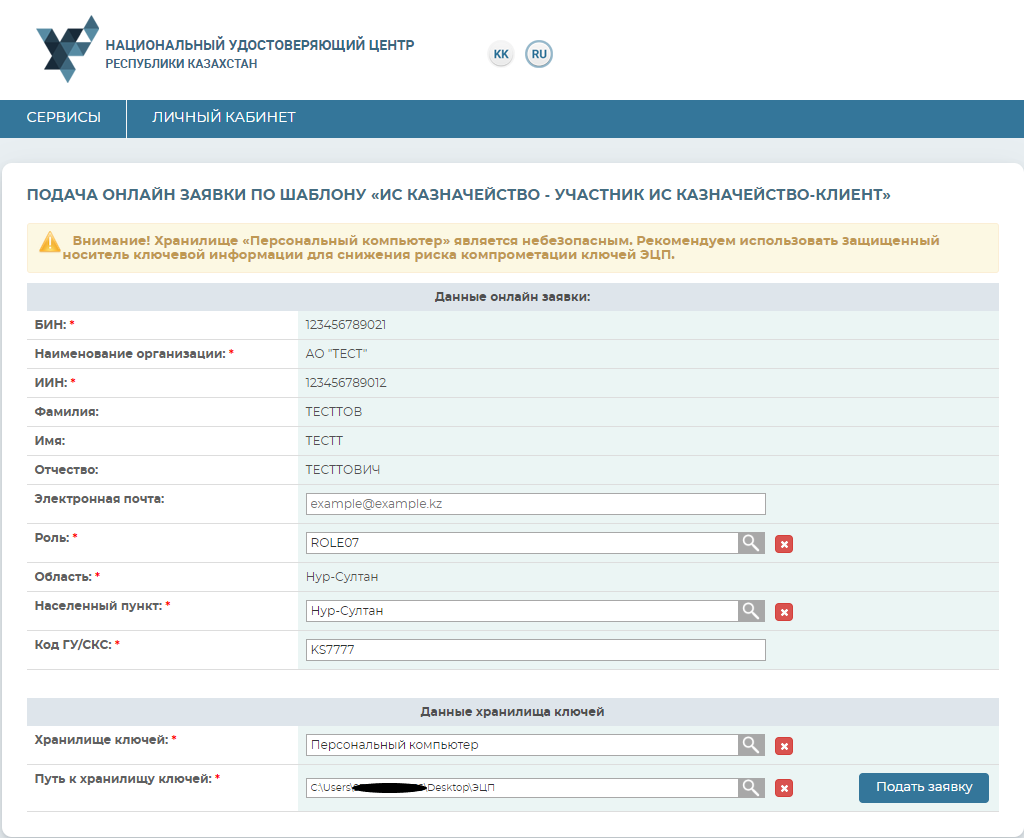Clear the Хранилище ключей selection

tap(785, 746)
